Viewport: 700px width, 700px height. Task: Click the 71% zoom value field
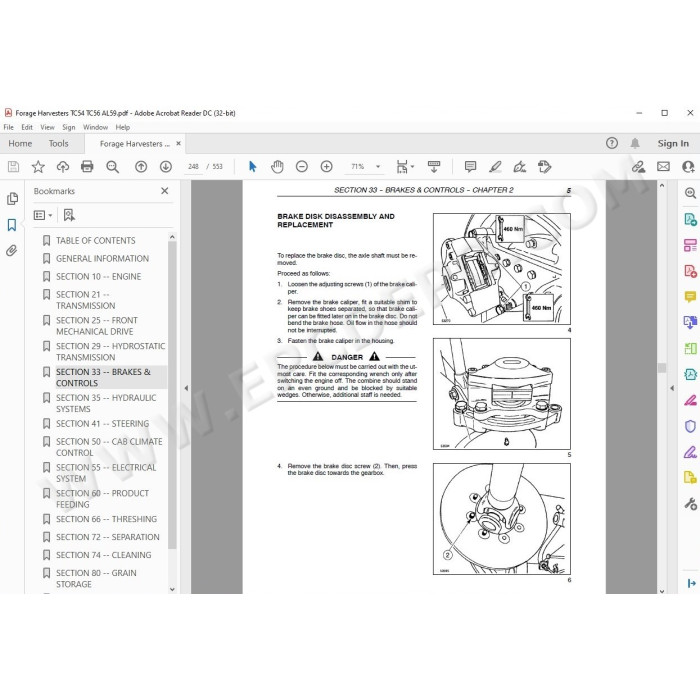click(358, 167)
